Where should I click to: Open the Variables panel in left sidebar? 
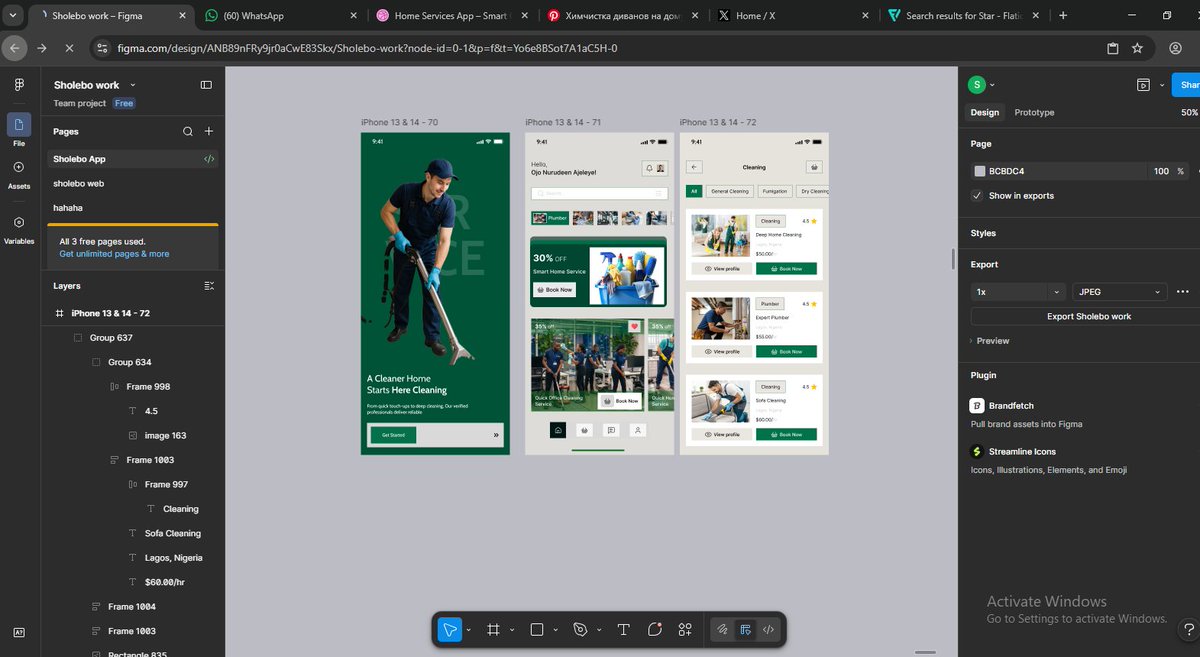pyautogui.click(x=18, y=226)
